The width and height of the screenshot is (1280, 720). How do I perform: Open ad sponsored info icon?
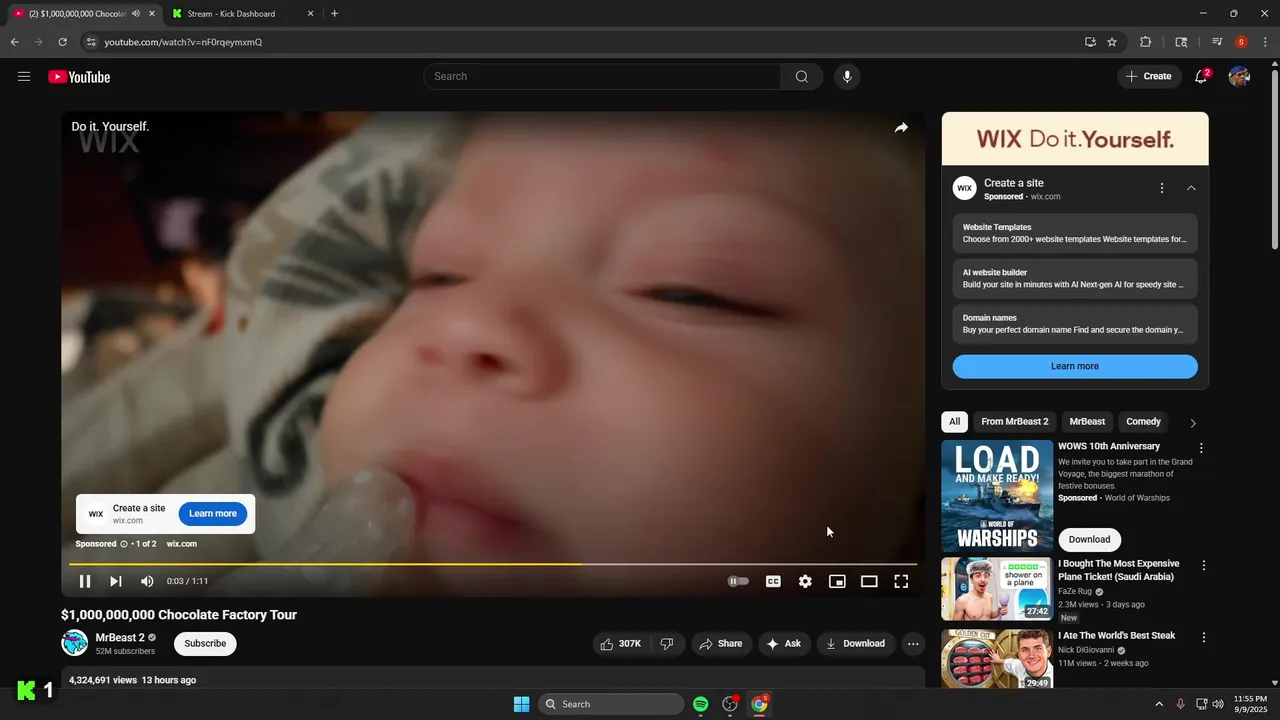pos(124,544)
